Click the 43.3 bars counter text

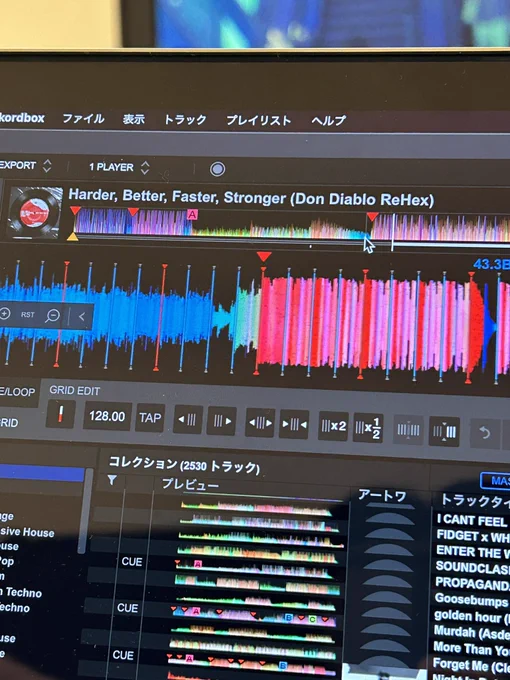click(491, 264)
